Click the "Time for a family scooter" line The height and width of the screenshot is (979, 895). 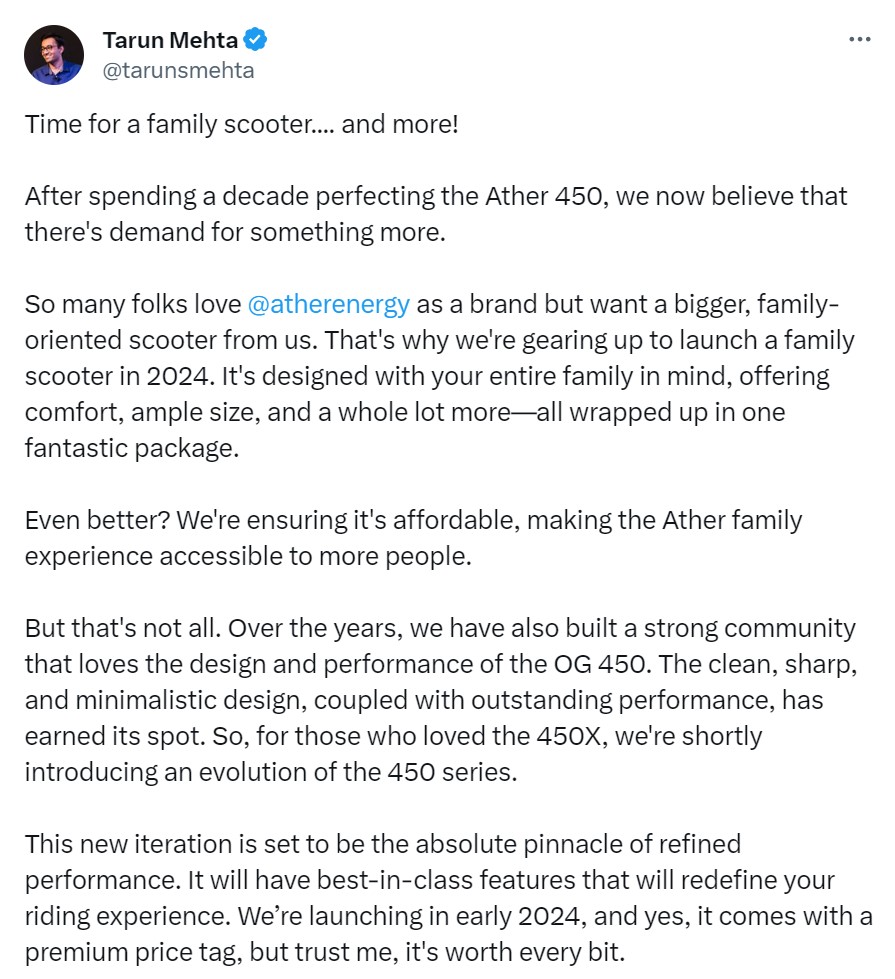tap(242, 124)
